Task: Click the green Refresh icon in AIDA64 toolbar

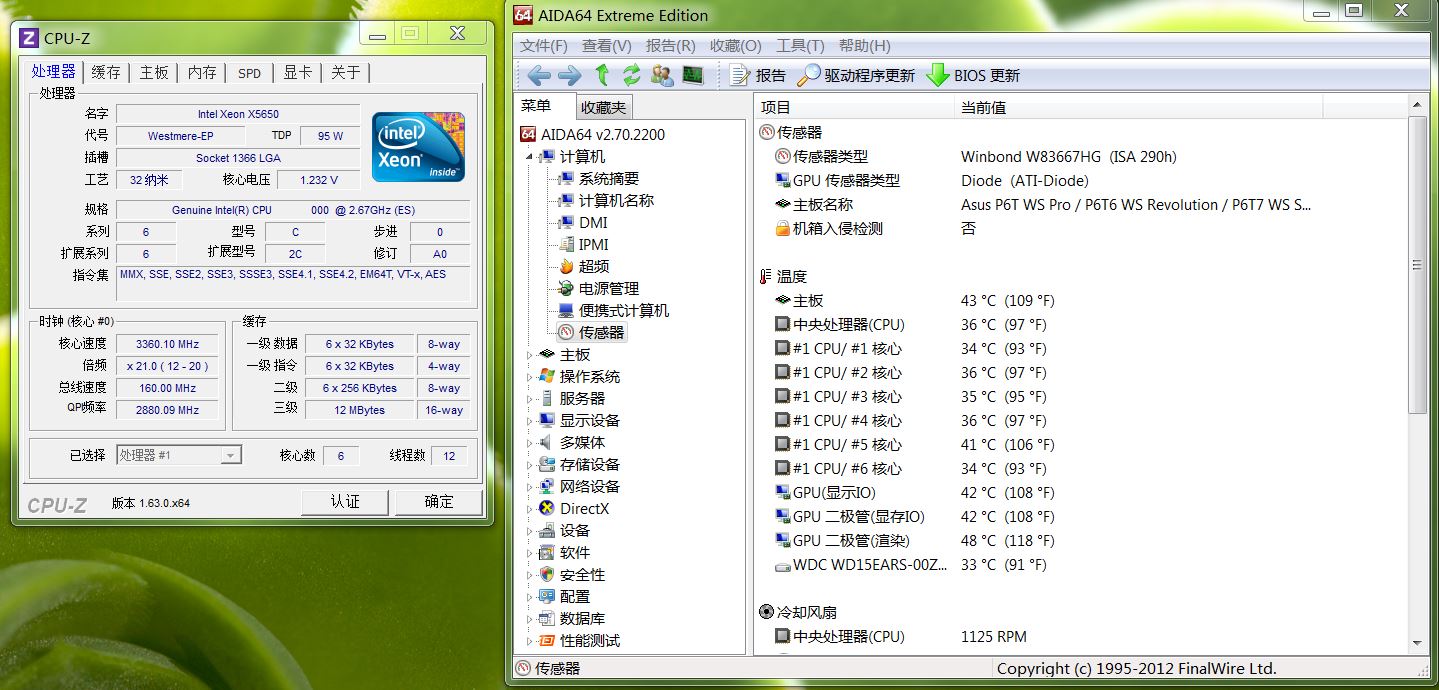Action: tap(631, 75)
